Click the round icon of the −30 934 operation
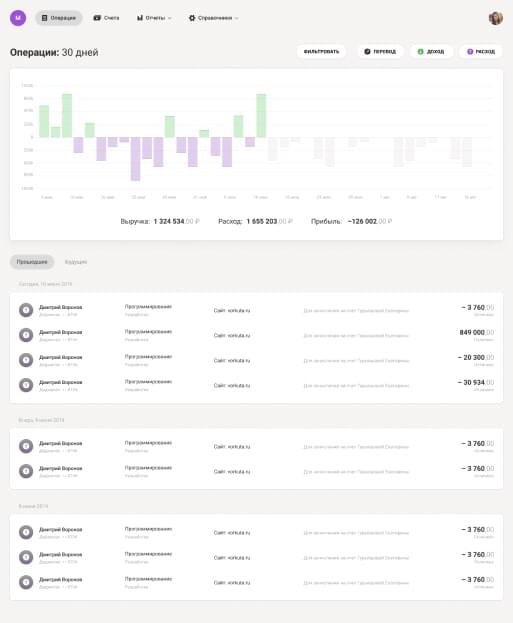Screen dimensions: 513x623 point(26,385)
